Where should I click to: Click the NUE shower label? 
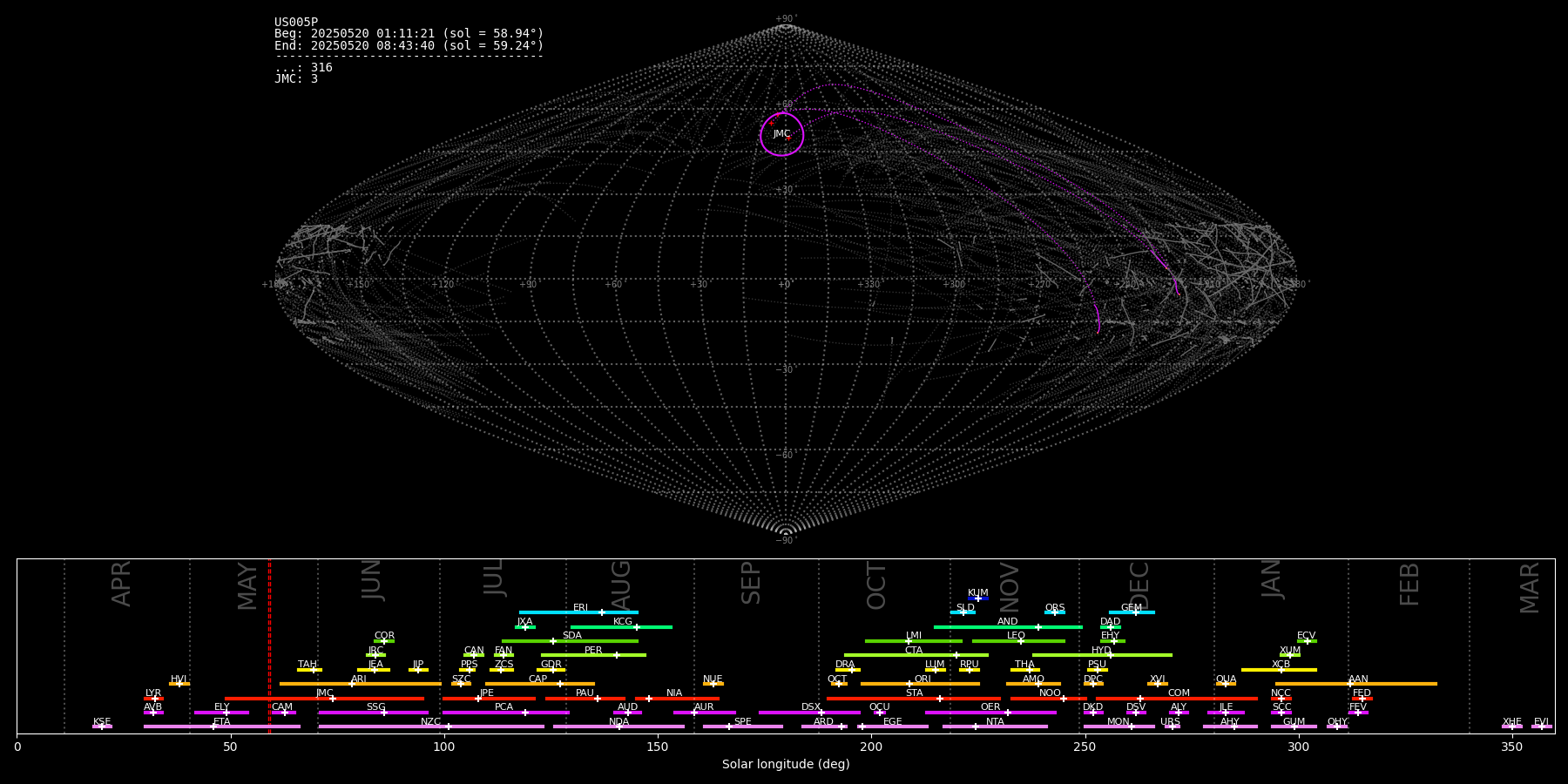click(713, 679)
